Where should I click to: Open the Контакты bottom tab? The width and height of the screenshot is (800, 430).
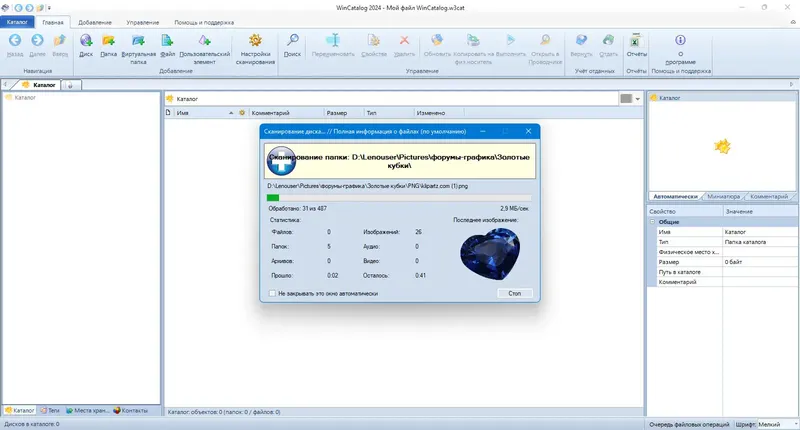click(131, 410)
